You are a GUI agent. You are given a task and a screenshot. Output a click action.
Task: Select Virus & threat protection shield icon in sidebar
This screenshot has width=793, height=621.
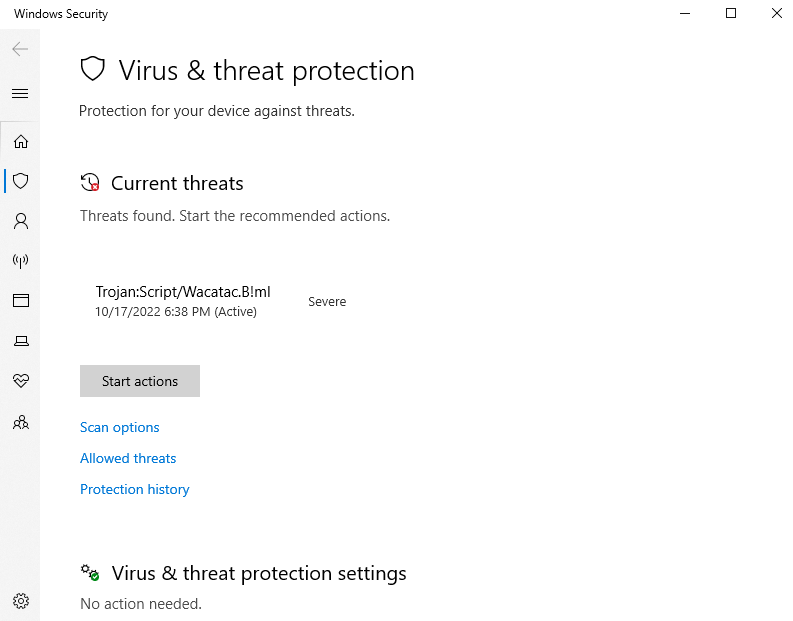(x=21, y=181)
